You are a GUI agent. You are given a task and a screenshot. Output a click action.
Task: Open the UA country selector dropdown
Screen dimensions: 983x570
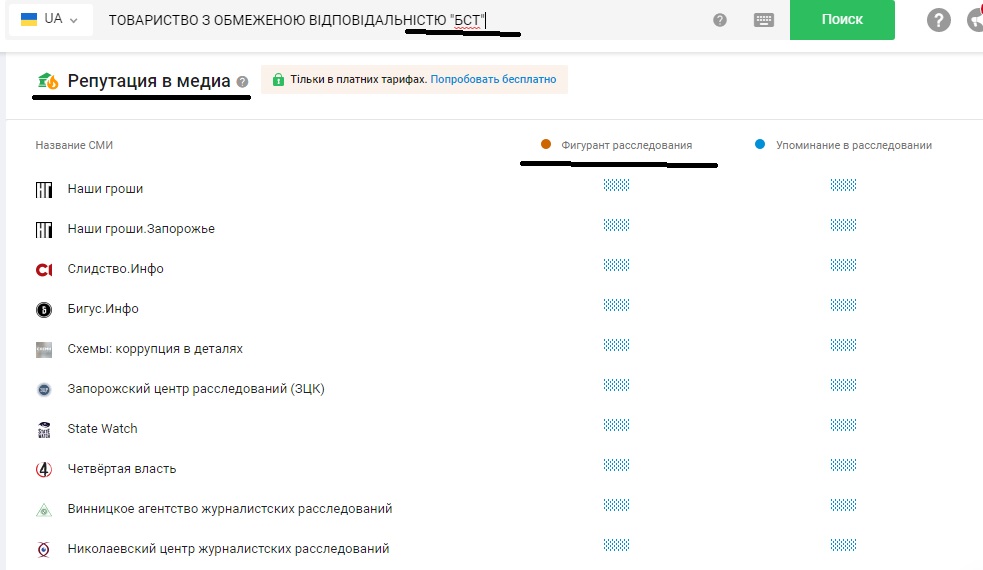pyautogui.click(x=49, y=20)
